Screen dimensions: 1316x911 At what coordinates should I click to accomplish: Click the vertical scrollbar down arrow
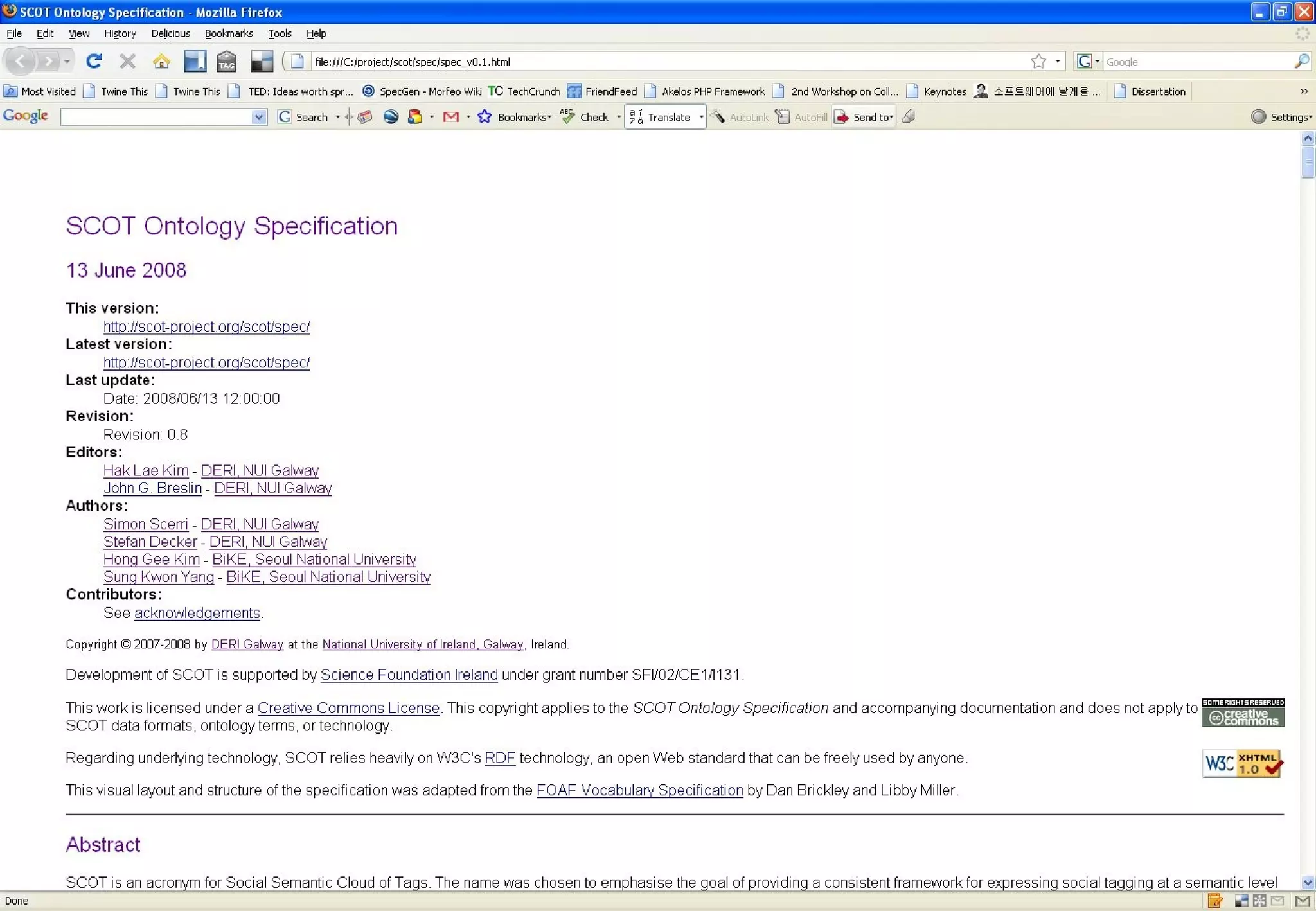[1308, 883]
